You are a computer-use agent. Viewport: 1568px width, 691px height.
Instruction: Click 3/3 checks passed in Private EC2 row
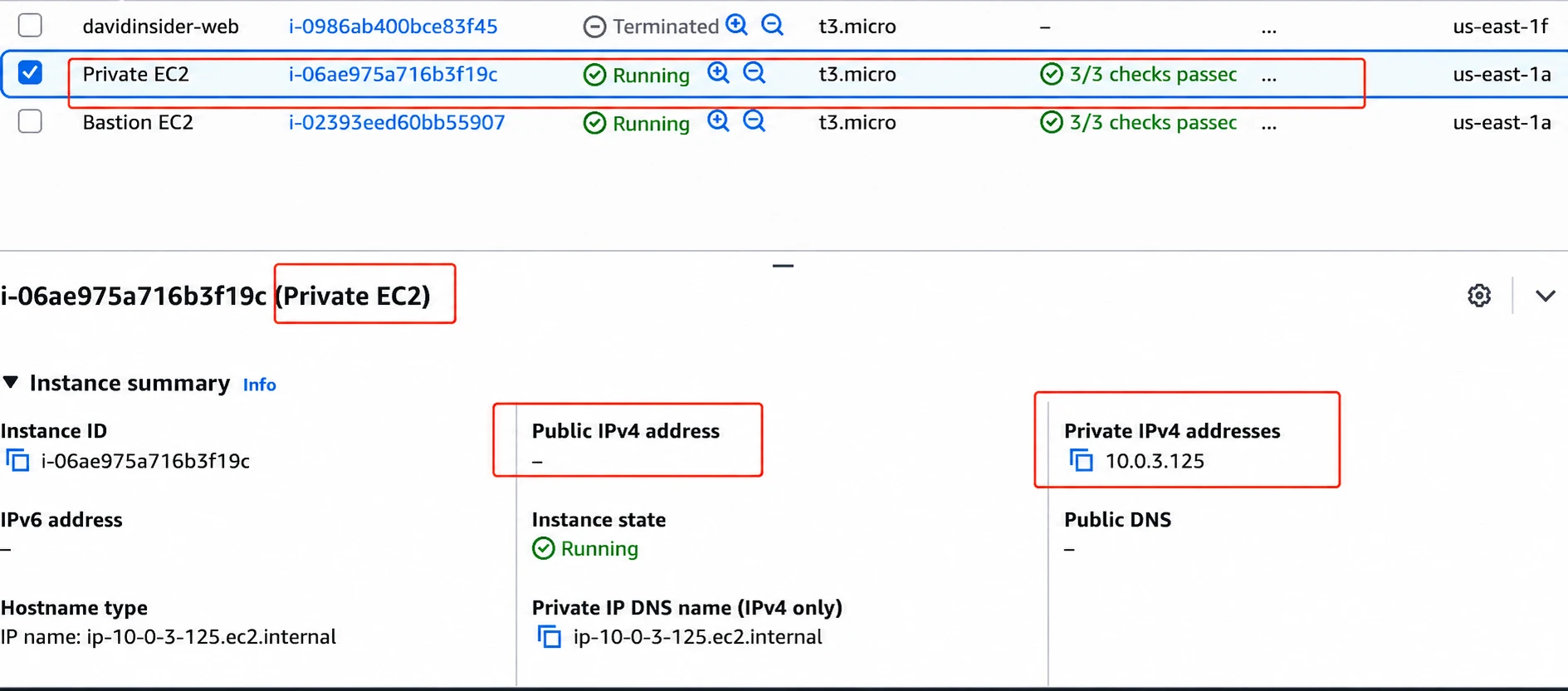1138,75
